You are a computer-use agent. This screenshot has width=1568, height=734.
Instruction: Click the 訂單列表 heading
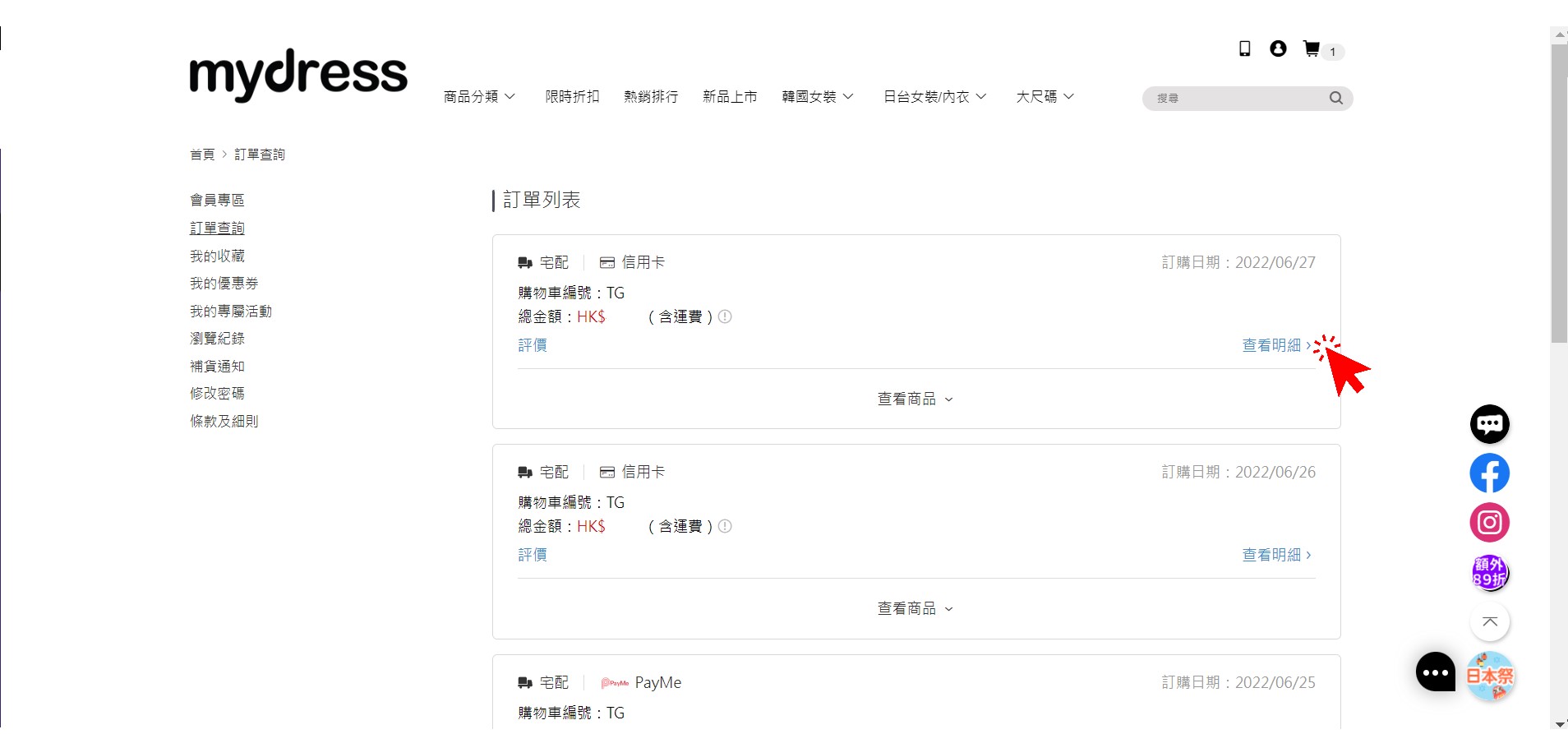pos(542,200)
